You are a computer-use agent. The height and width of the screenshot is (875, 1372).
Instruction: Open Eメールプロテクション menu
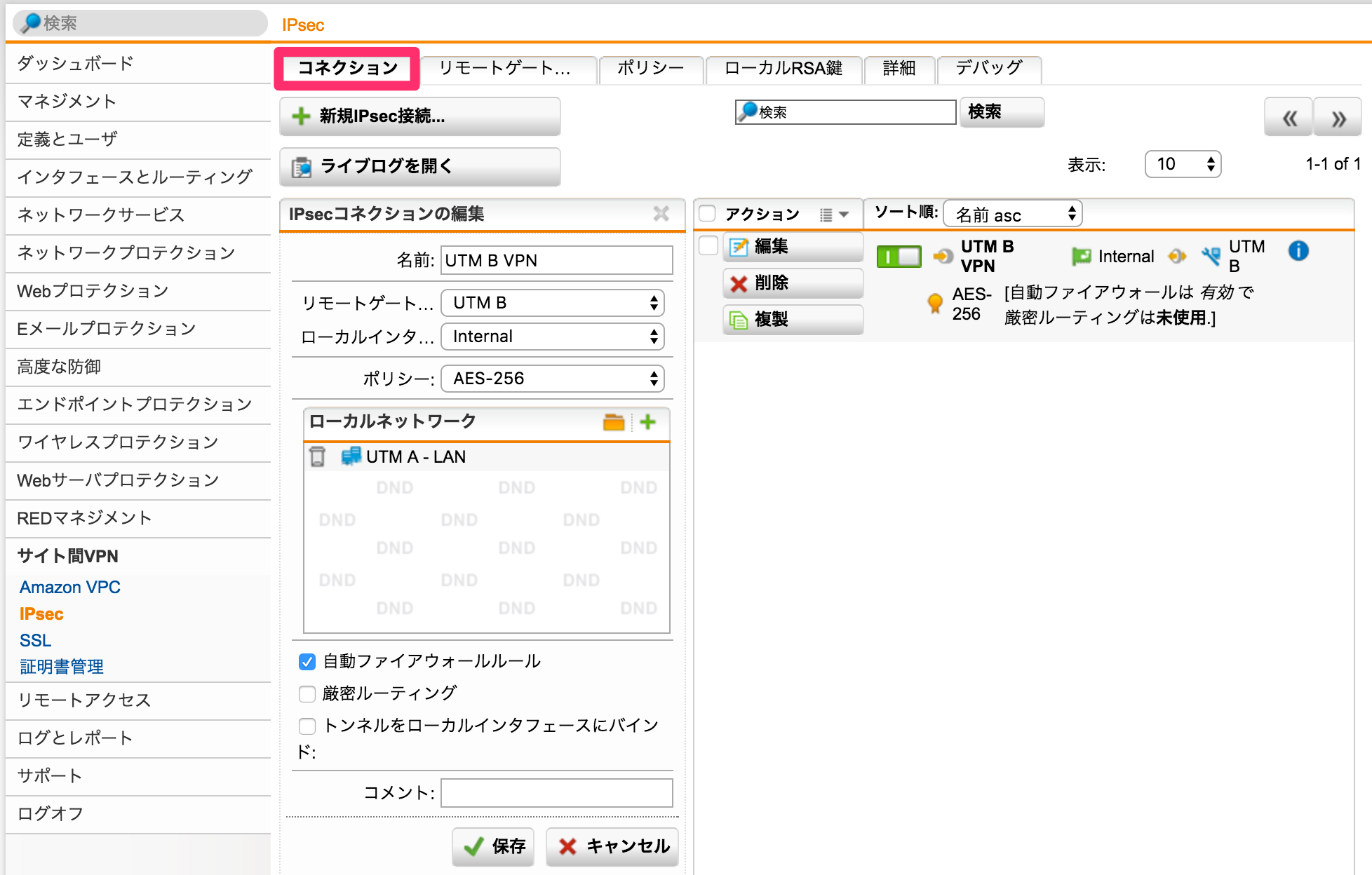(138, 329)
